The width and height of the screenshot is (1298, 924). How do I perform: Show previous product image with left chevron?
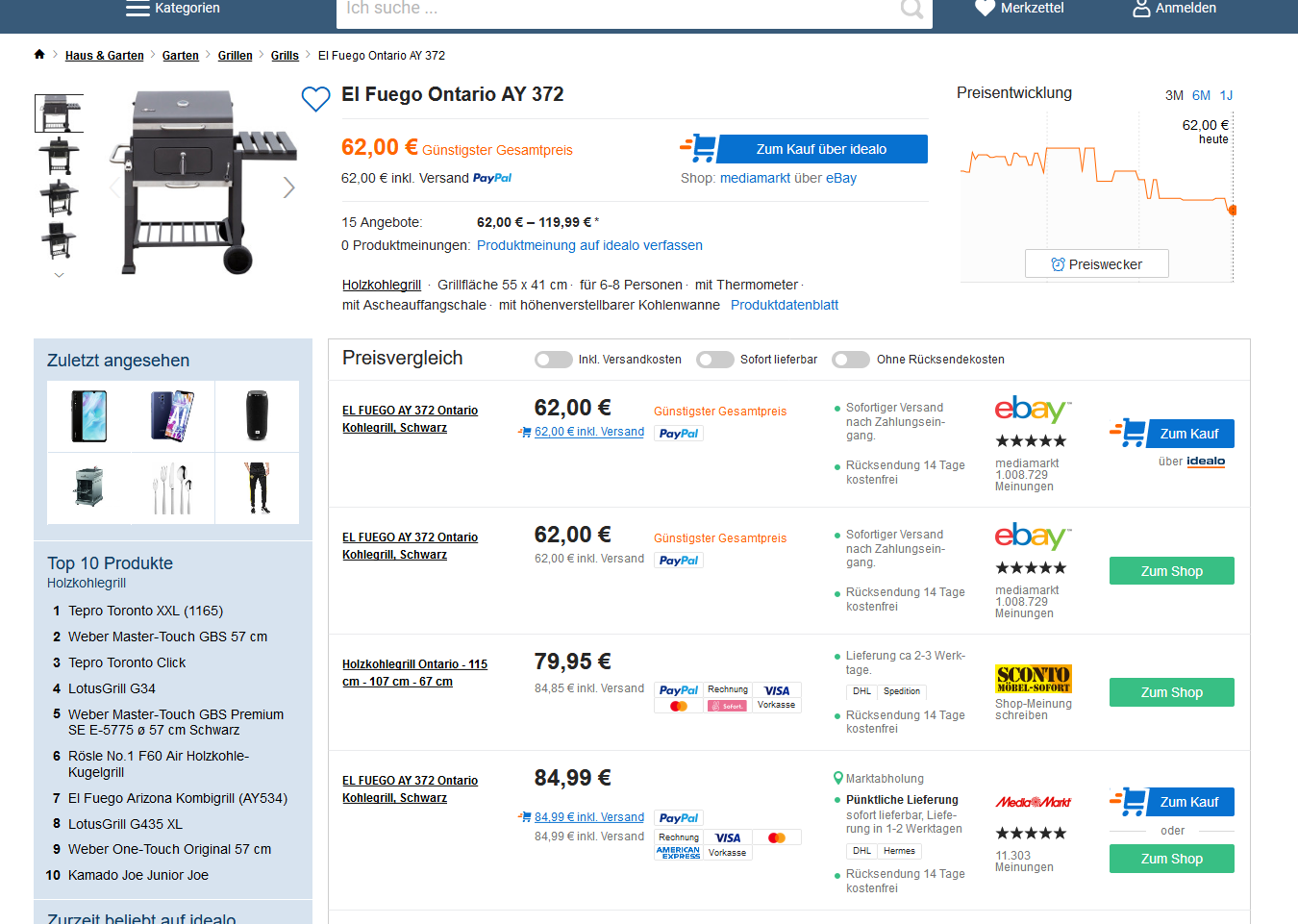coord(115,187)
